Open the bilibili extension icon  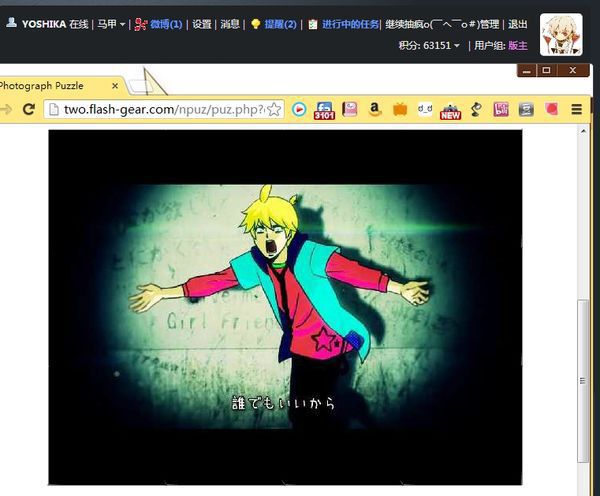coord(500,109)
